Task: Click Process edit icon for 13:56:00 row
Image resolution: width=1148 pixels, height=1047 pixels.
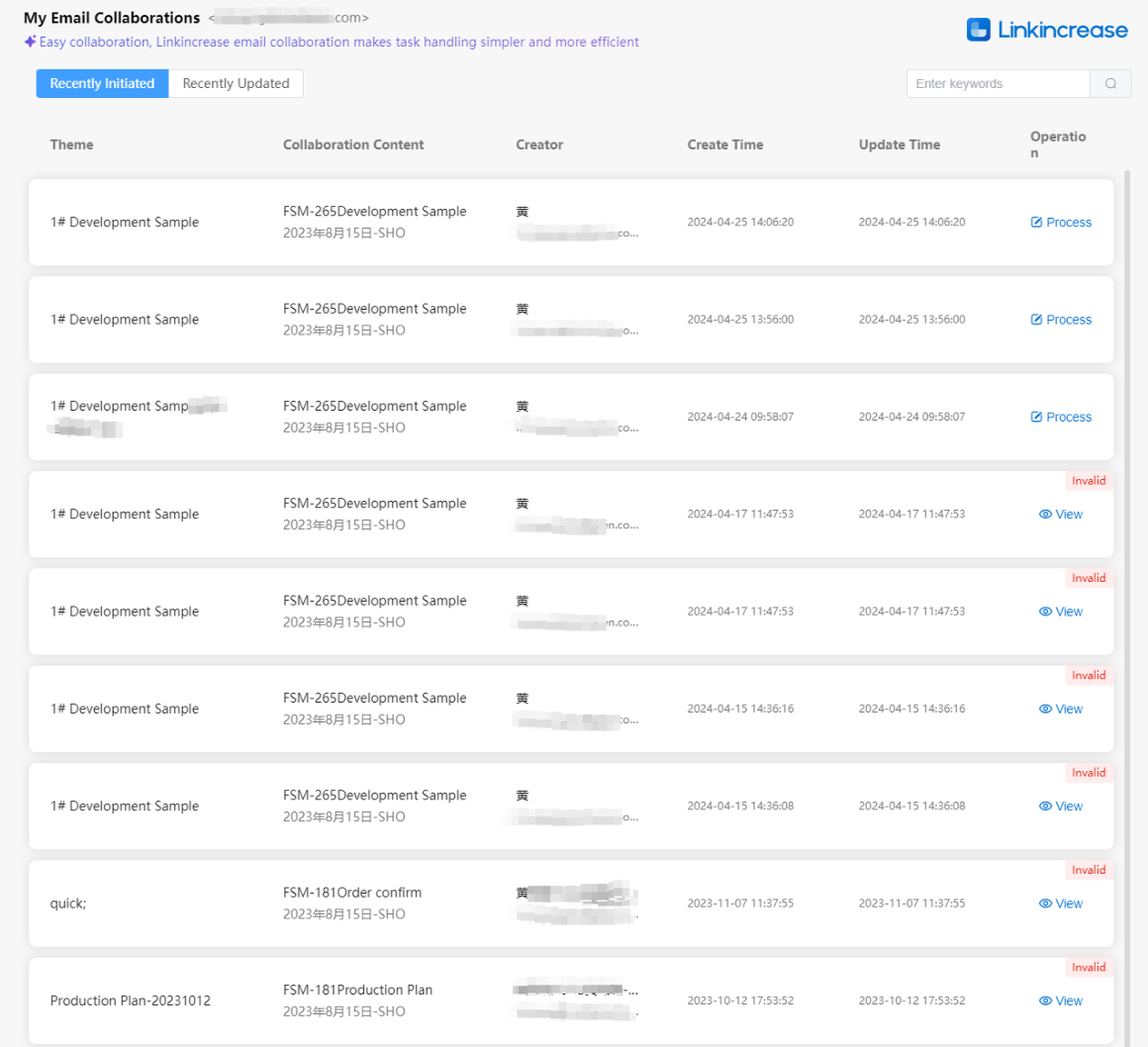Action: tap(1036, 320)
